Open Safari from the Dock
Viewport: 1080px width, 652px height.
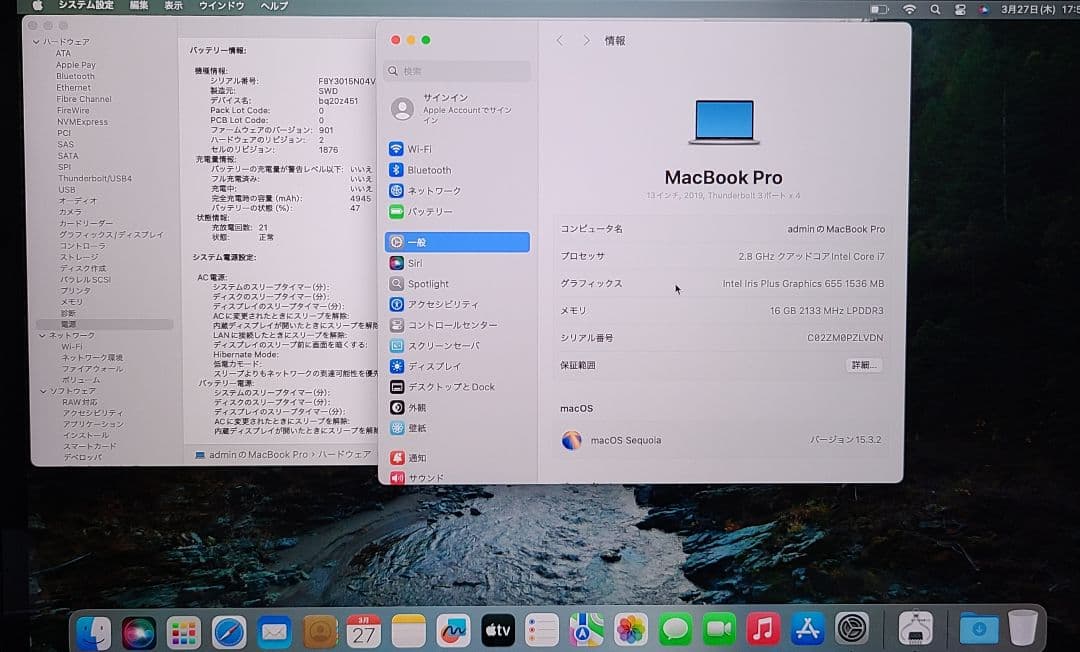pyautogui.click(x=229, y=631)
